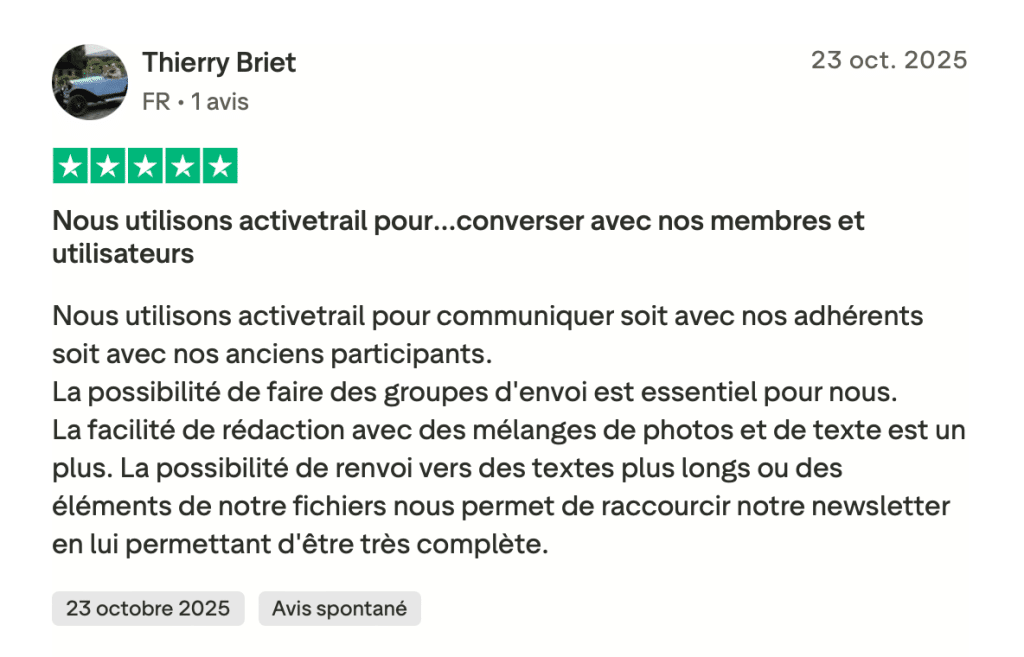Image resolution: width=1024 pixels, height=657 pixels.
Task: Open Thierry Briet's profile avatar photo
Action: (90, 82)
